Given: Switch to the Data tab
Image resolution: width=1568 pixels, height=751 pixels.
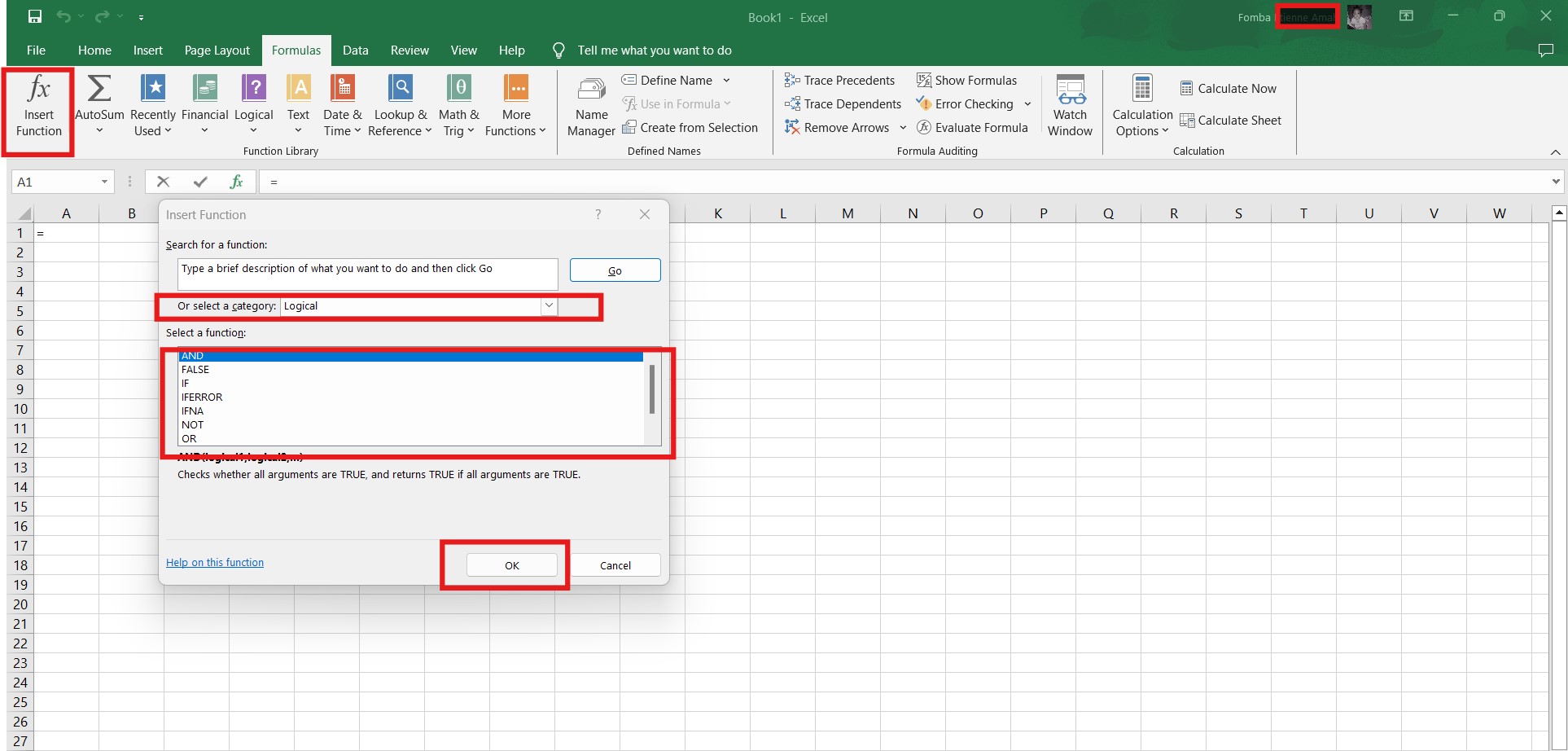Looking at the screenshot, I should [355, 51].
